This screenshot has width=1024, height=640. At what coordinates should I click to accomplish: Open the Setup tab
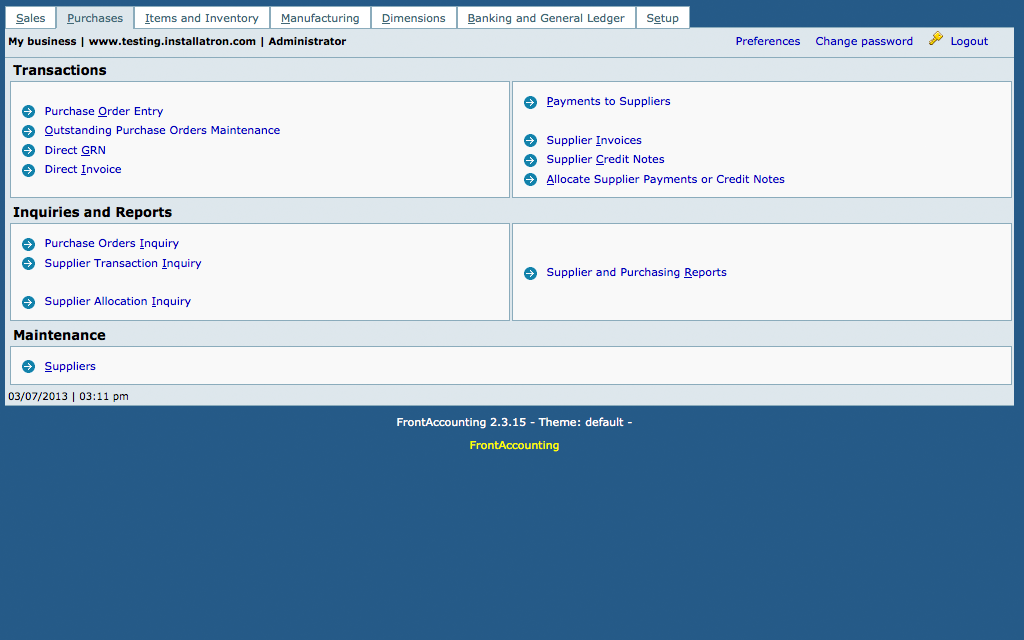click(x=662, y=18)
